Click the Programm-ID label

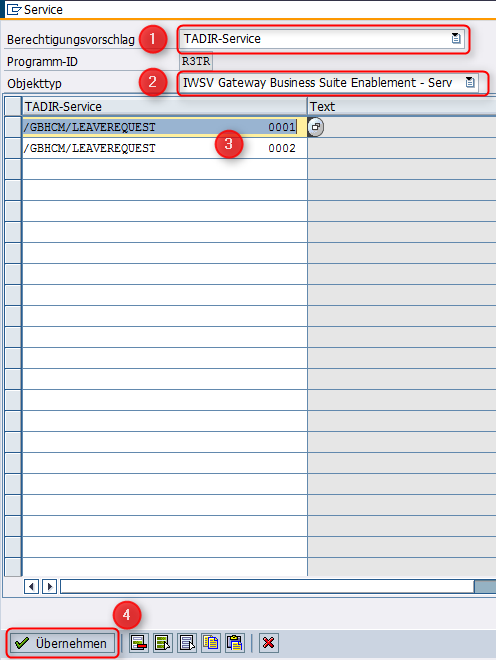(x=42, y=62)
